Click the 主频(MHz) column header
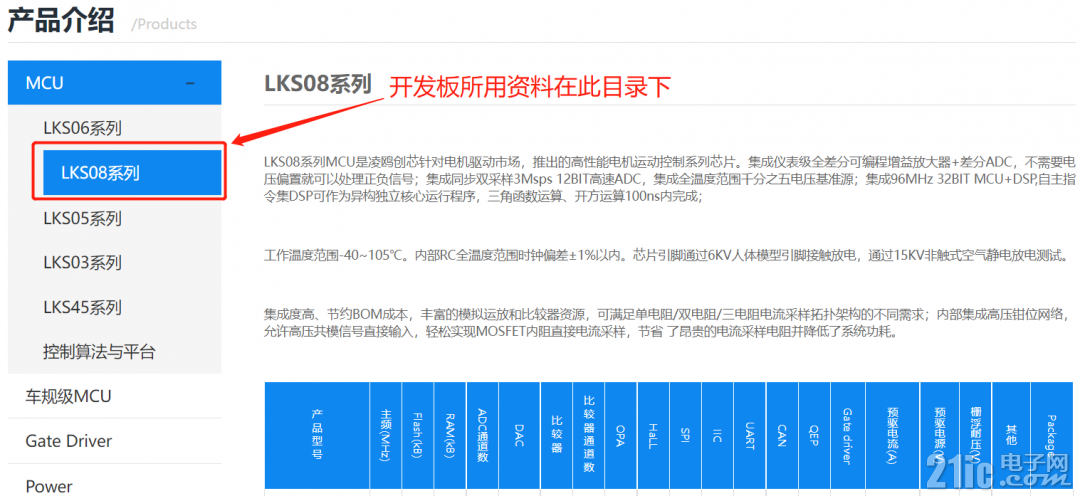1080x496 pixels. 386,435
